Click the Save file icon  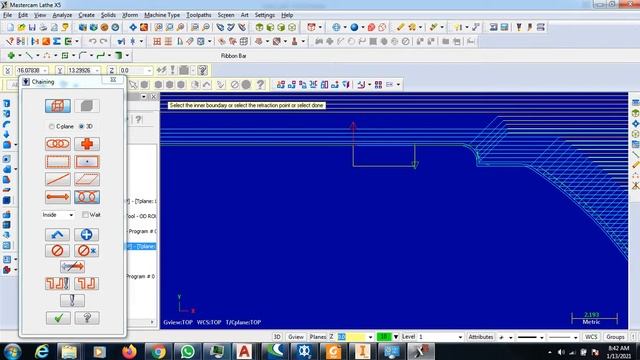[32, 27]
